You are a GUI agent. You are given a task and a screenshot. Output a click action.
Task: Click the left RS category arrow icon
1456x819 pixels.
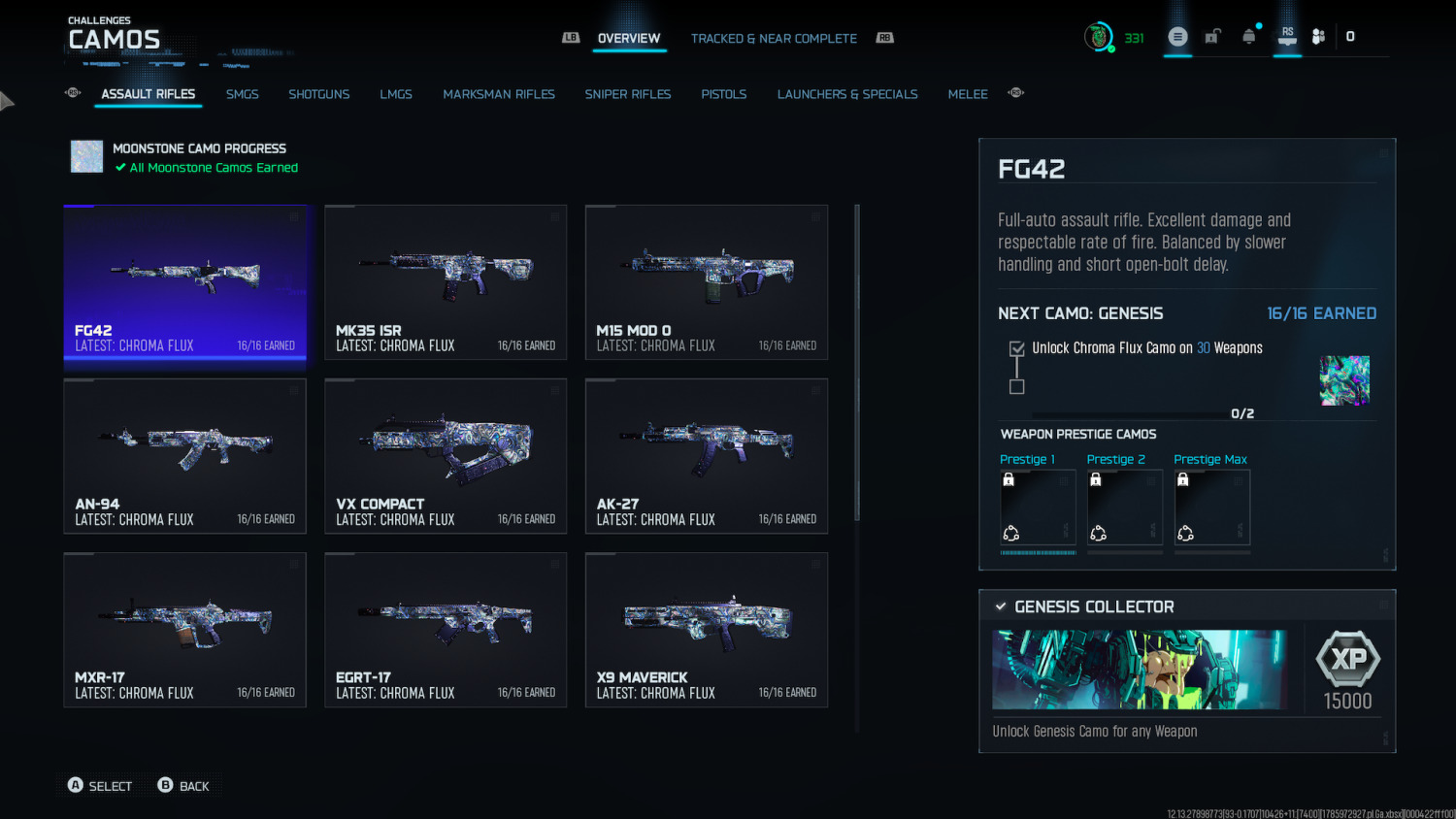tap(73, 93)
